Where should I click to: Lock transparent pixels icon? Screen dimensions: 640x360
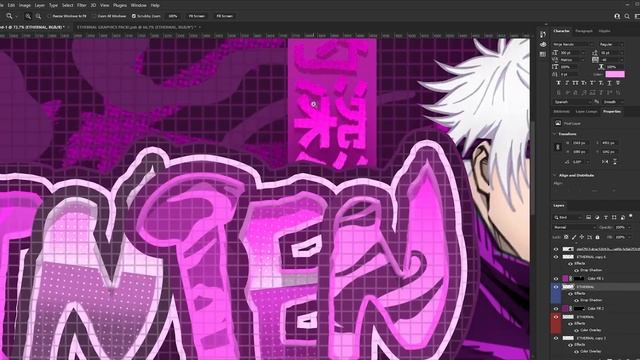566,237
